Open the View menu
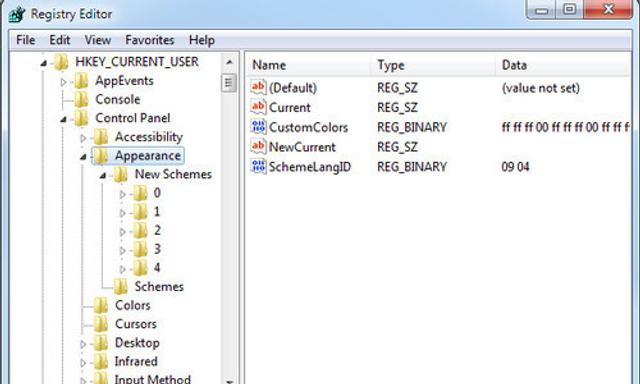The width and height of the screenshot is (640, 384). click(x=98, y=40)
